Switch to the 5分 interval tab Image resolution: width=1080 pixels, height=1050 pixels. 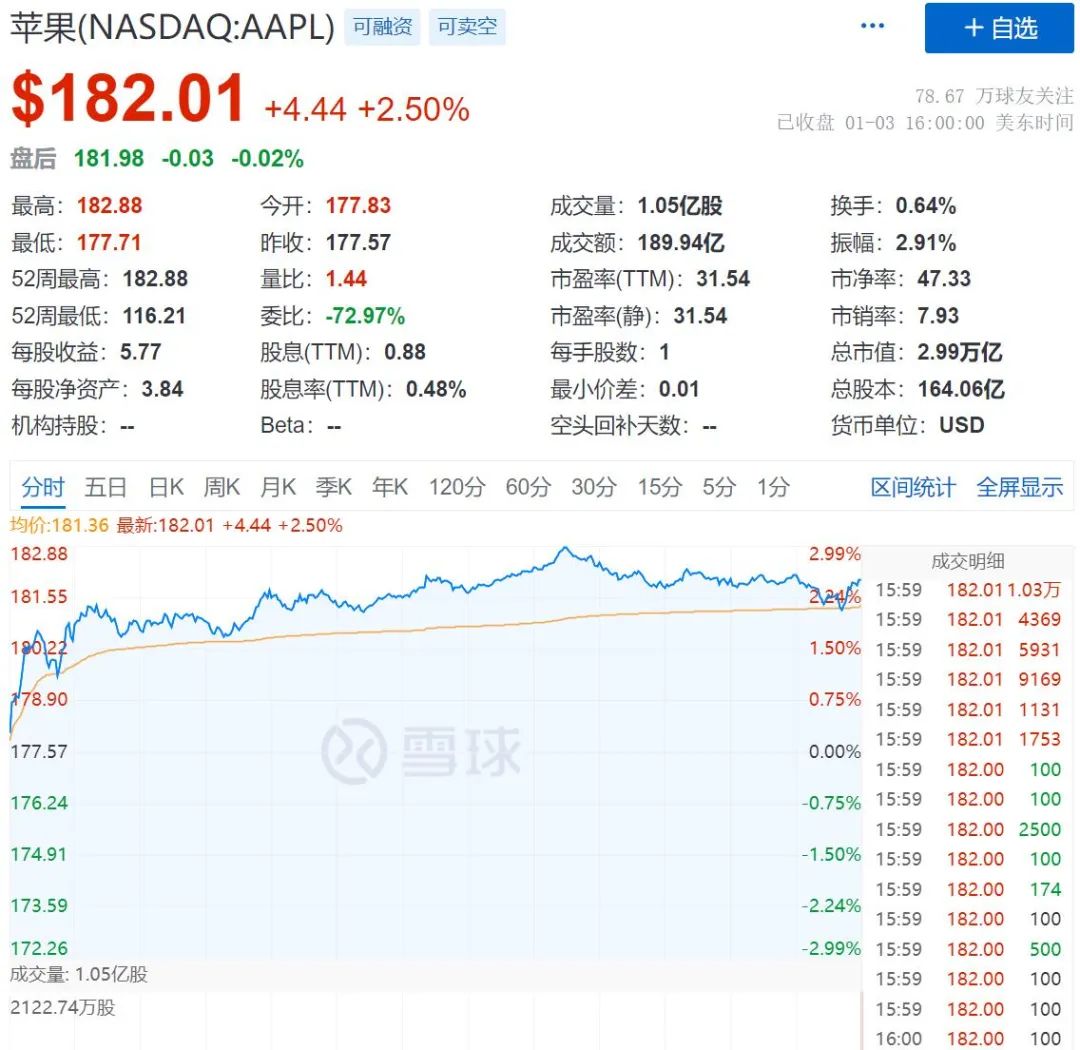coord(718,487)
